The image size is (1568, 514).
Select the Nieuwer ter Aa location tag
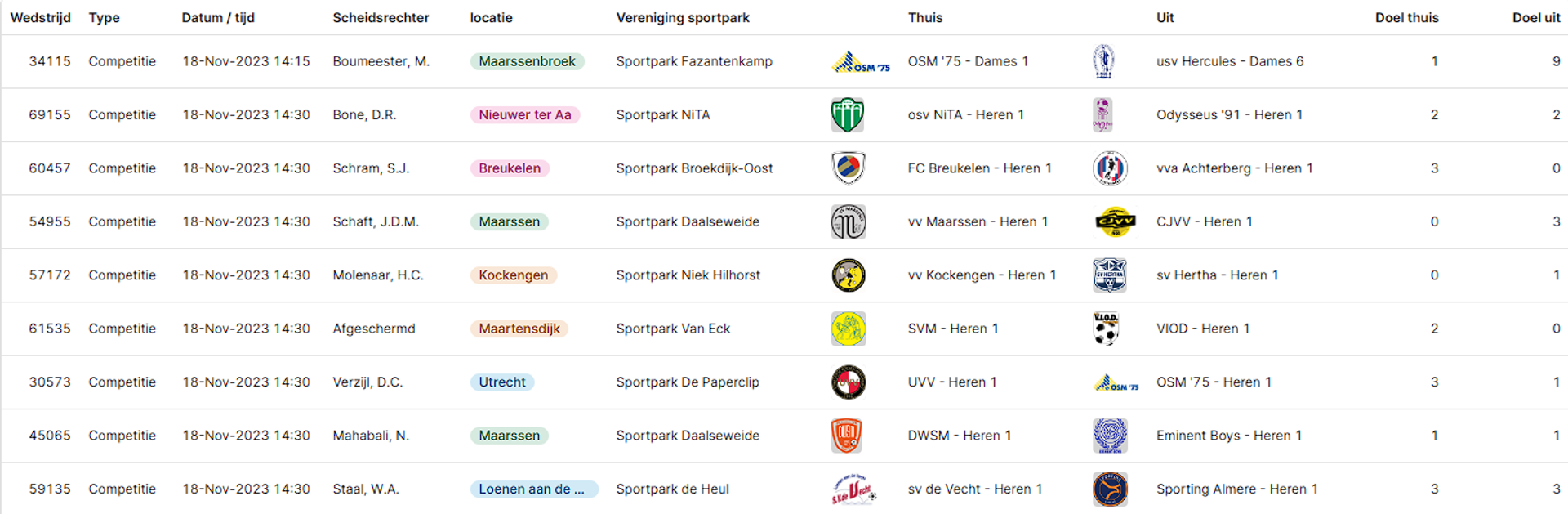tap(525, 115)
